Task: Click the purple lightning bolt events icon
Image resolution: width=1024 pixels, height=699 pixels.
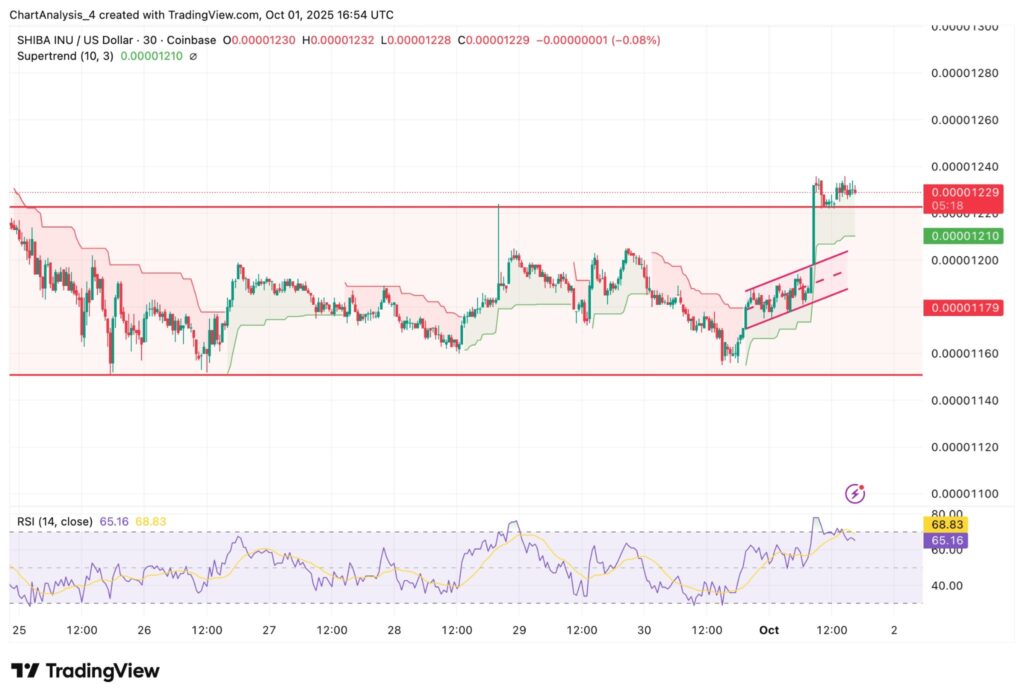Action: (x=855, y=492)
